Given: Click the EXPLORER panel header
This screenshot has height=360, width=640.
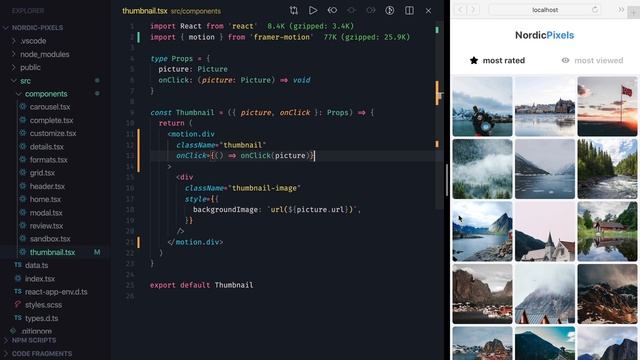Looking at the screenshot, I should click(28, 11).
